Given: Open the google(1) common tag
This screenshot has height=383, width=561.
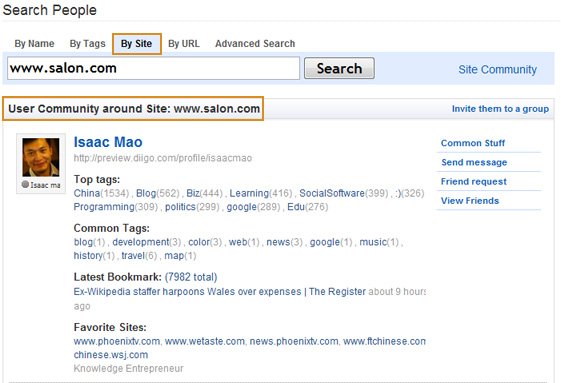Looking at the screenshot, I should pyautogui.click(x=325, y=242).
